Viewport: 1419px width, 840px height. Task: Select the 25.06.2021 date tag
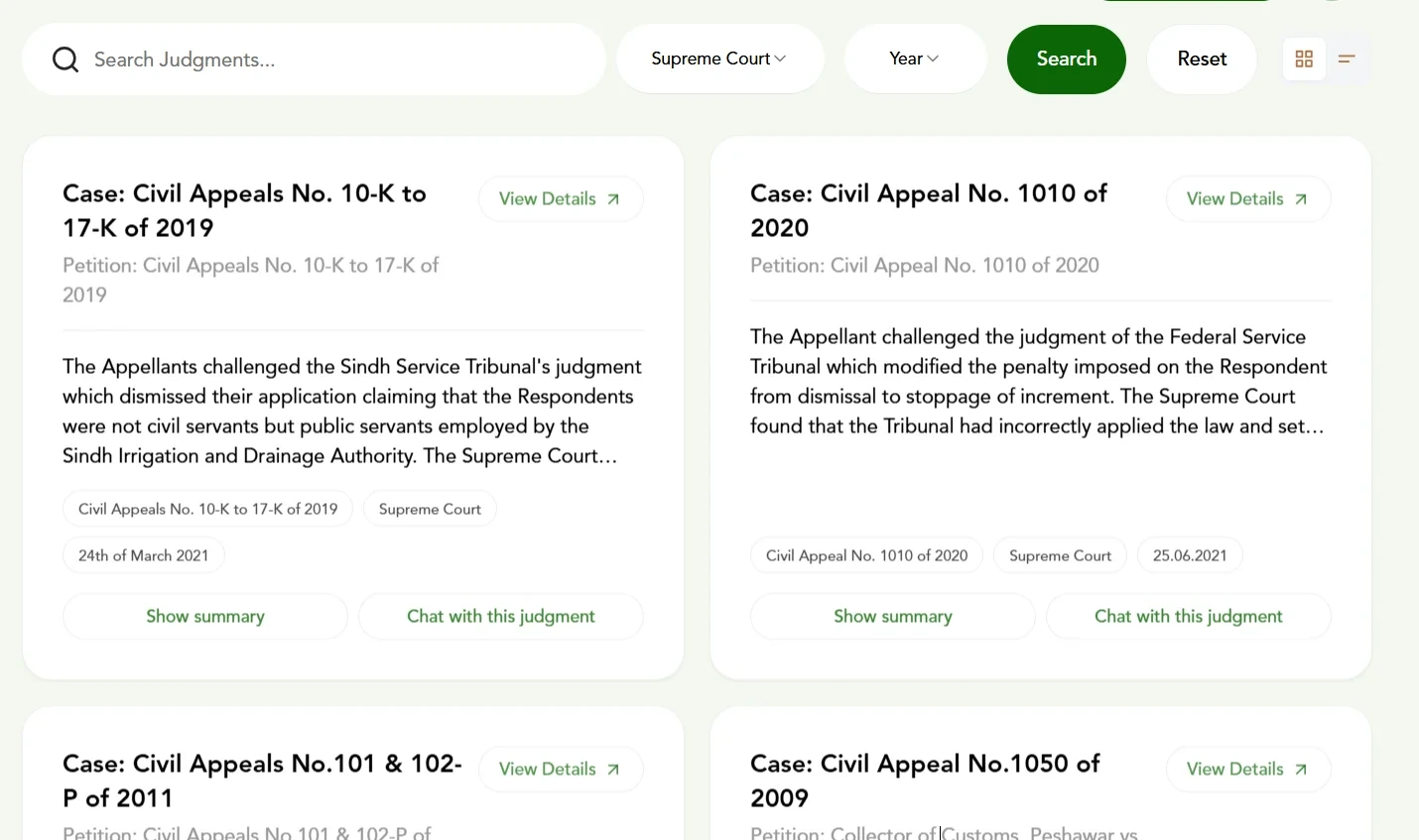[x=1189, y=556]
